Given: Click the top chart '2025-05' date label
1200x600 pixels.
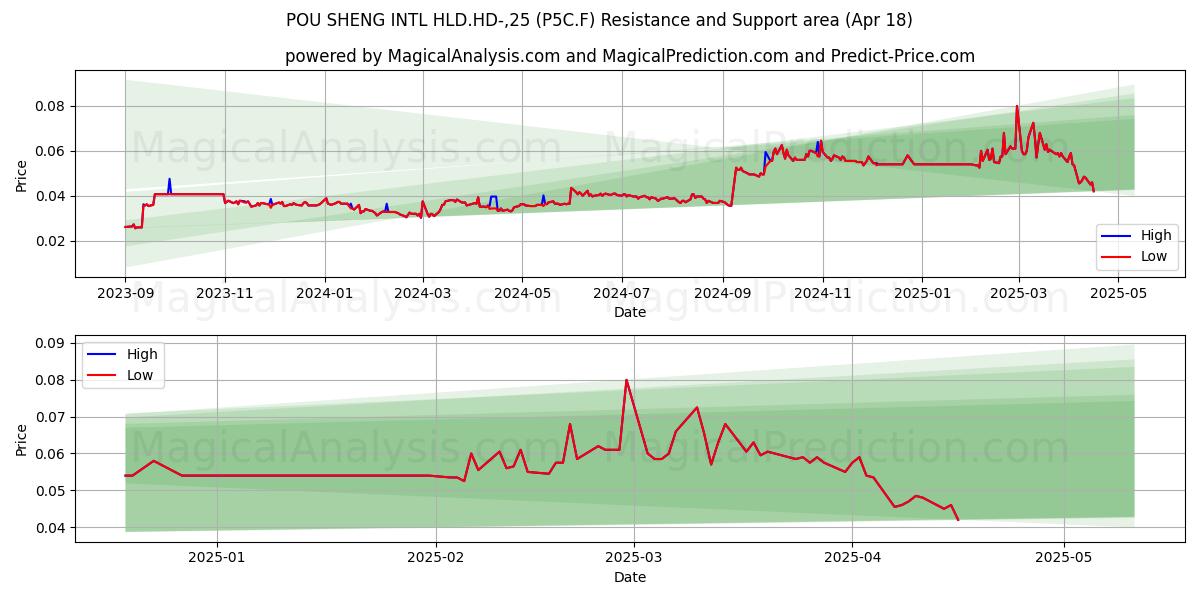Looking at the screenshot, I should point(1117,294).
